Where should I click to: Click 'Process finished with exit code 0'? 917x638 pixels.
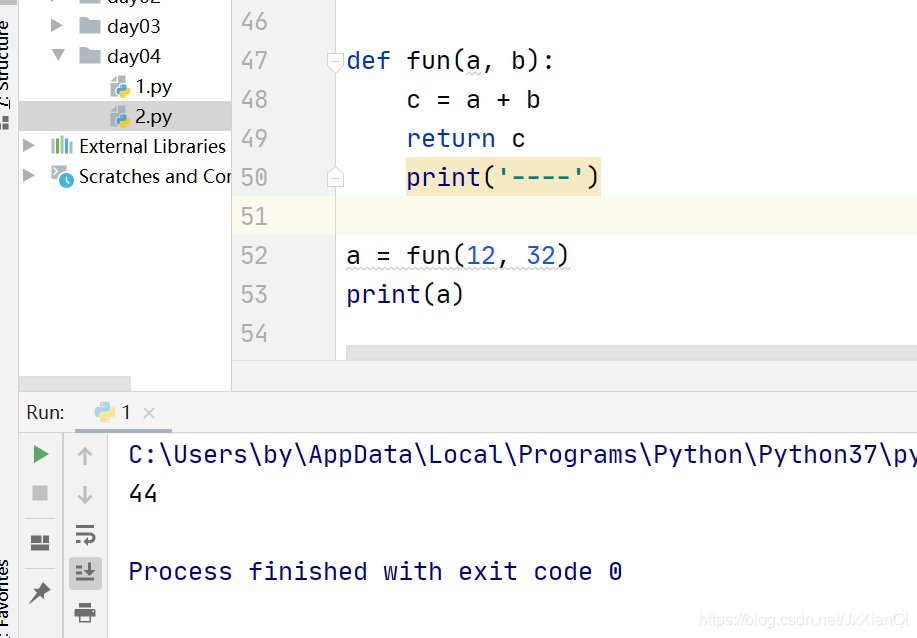pyautogui.click(x=375, y=571)
